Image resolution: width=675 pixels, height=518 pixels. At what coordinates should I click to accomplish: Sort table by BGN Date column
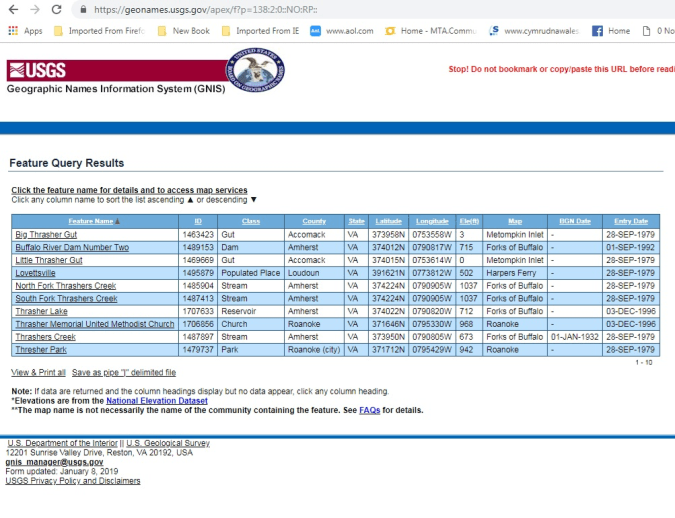[575, 221]
